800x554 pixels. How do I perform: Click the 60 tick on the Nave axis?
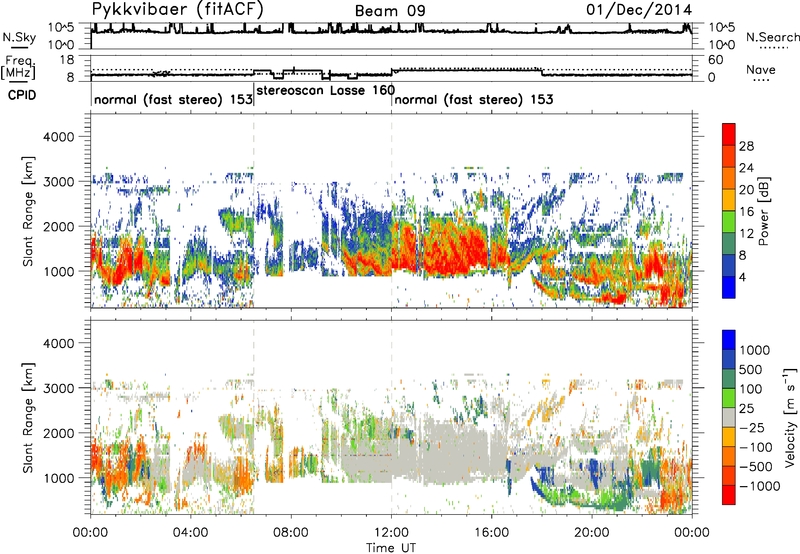point(715,60)
